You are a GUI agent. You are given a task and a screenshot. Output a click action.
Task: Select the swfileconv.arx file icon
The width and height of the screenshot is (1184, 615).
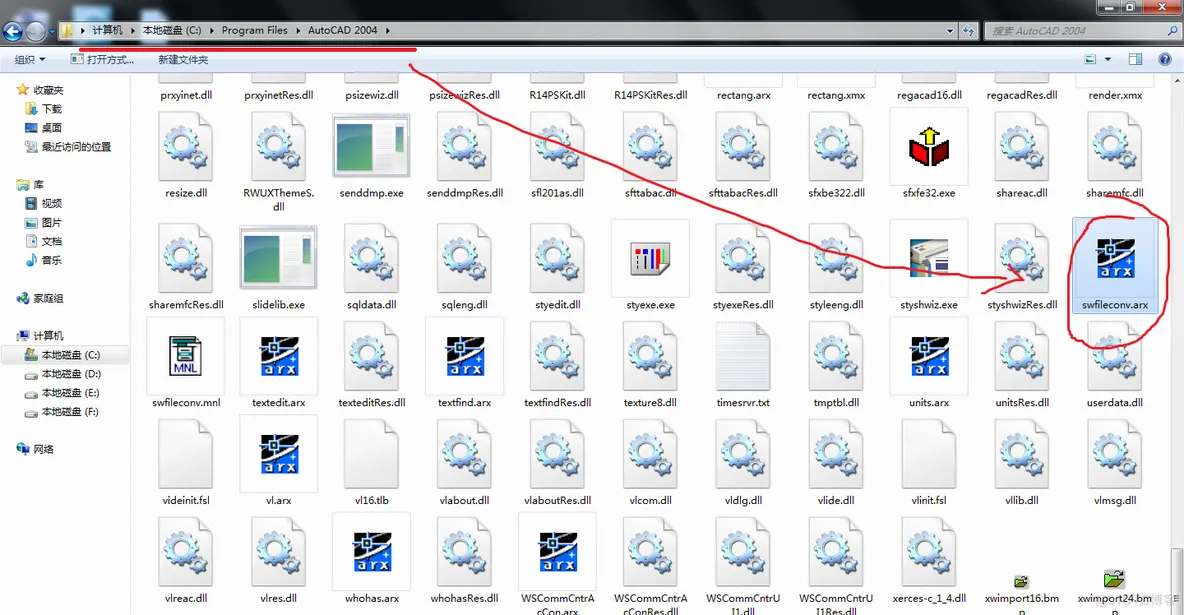[x=1115, y=258]
